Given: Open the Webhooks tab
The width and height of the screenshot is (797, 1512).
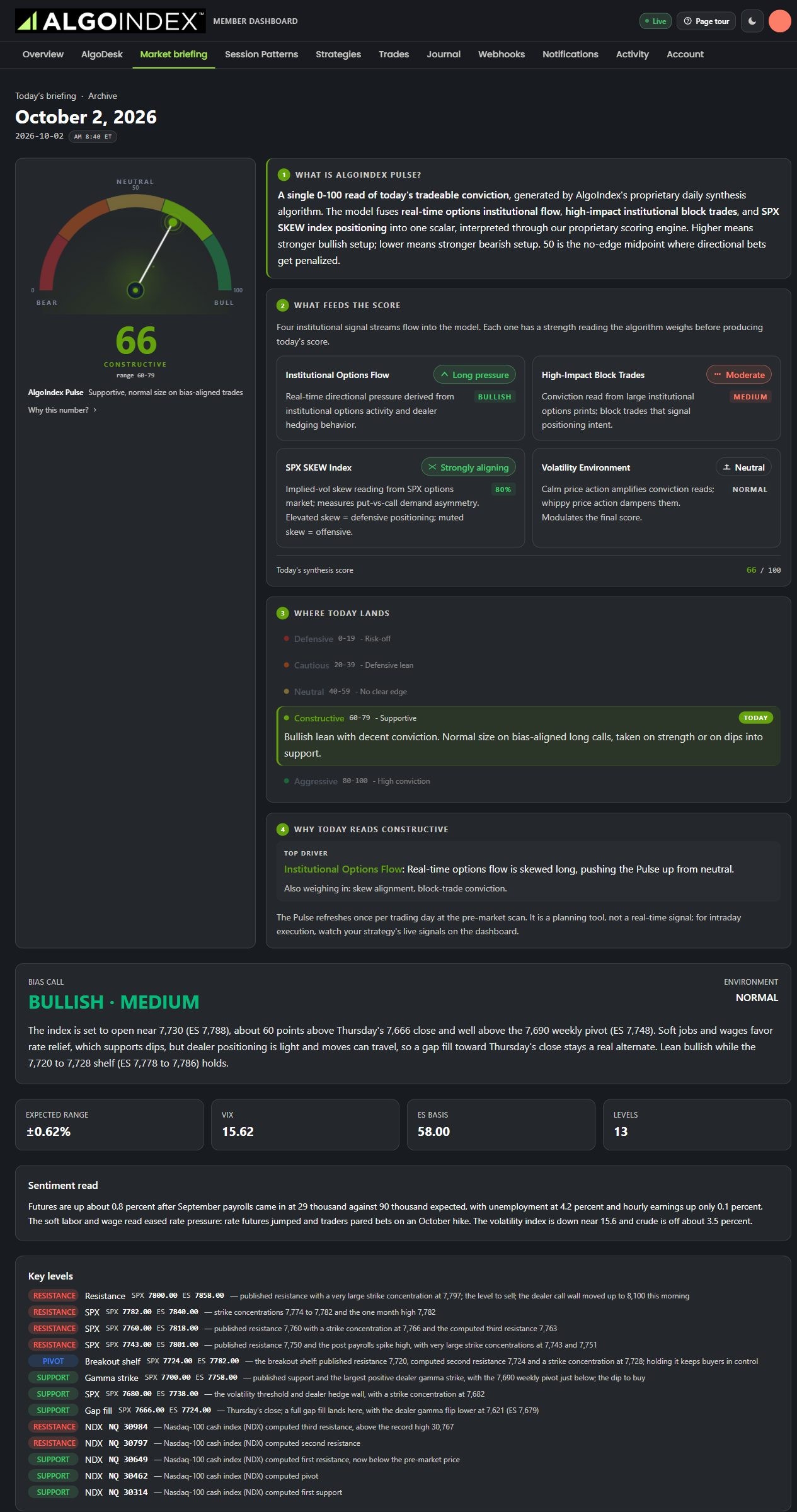Looking at the screenshot, I should pos(502,54).
